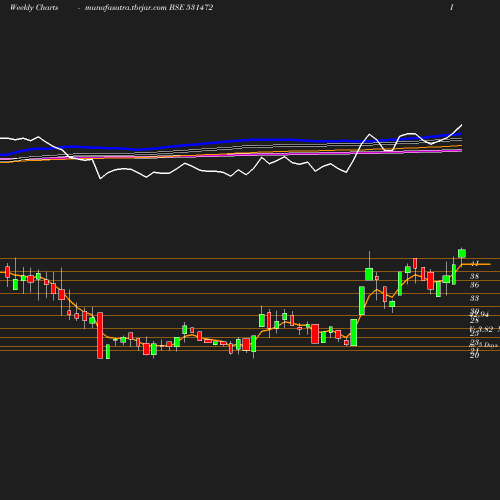Image resolution: width=500 pixels, height=500 pixels.
Task: Click the "munafasutra.tbrjar.com" site text
Action: tap(126, 7)
